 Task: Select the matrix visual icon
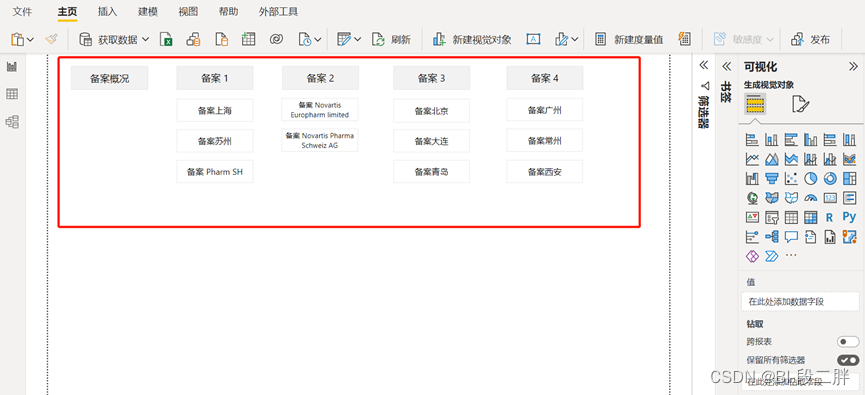[810, 217]
